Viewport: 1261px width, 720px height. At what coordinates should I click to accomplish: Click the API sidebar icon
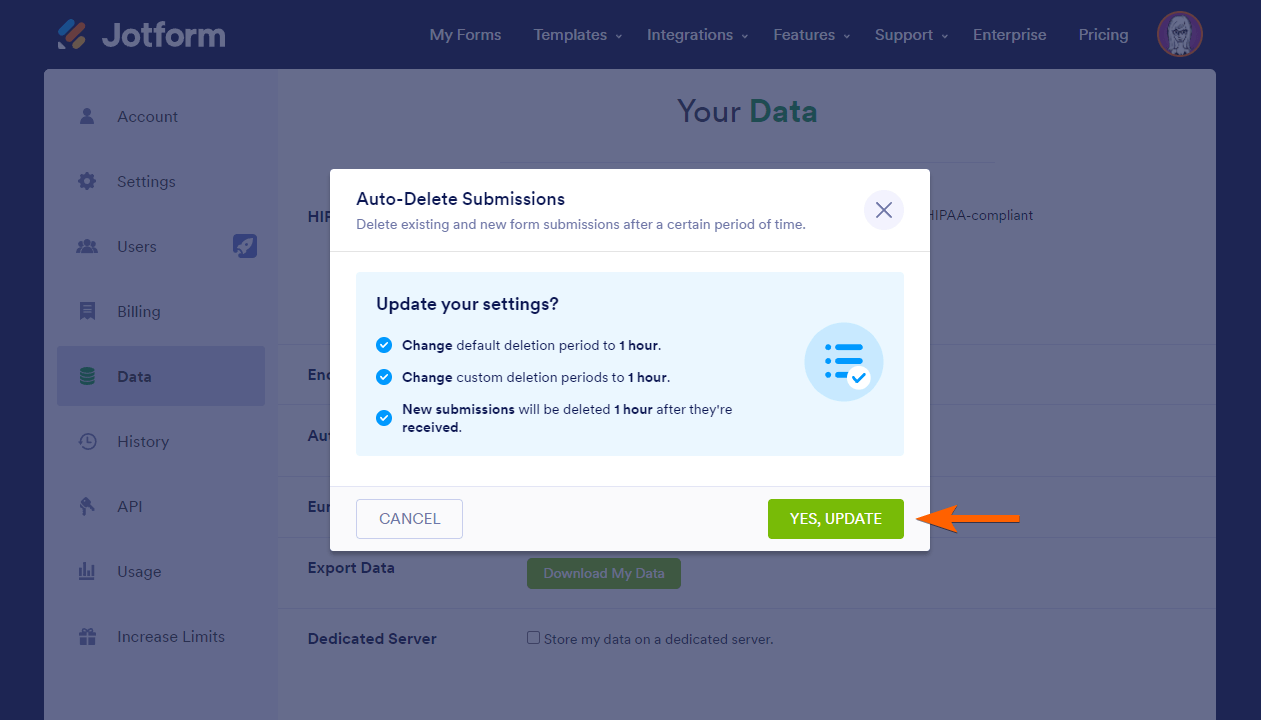coord(87,506)
